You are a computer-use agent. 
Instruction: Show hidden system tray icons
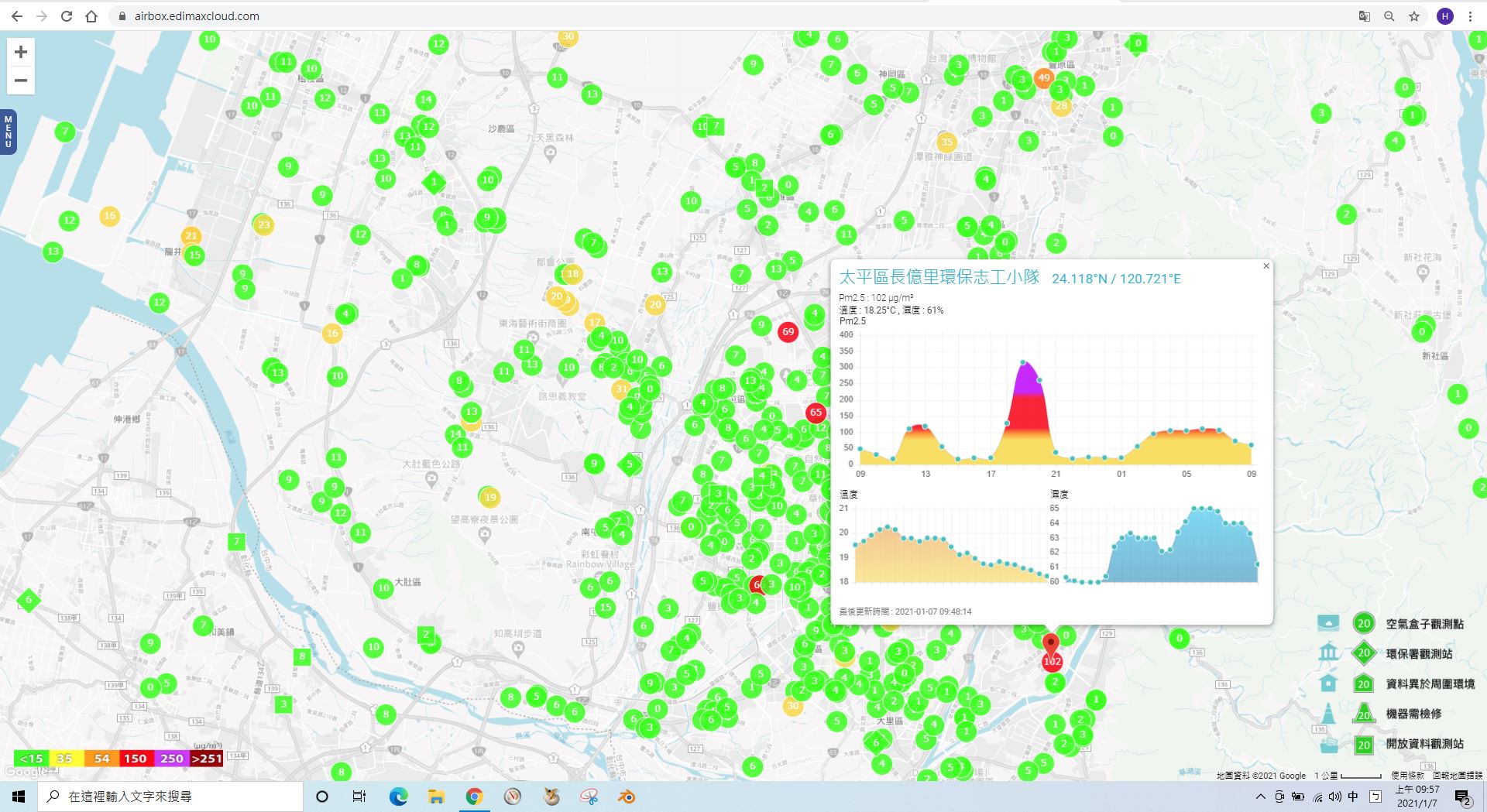(1261, 797)
